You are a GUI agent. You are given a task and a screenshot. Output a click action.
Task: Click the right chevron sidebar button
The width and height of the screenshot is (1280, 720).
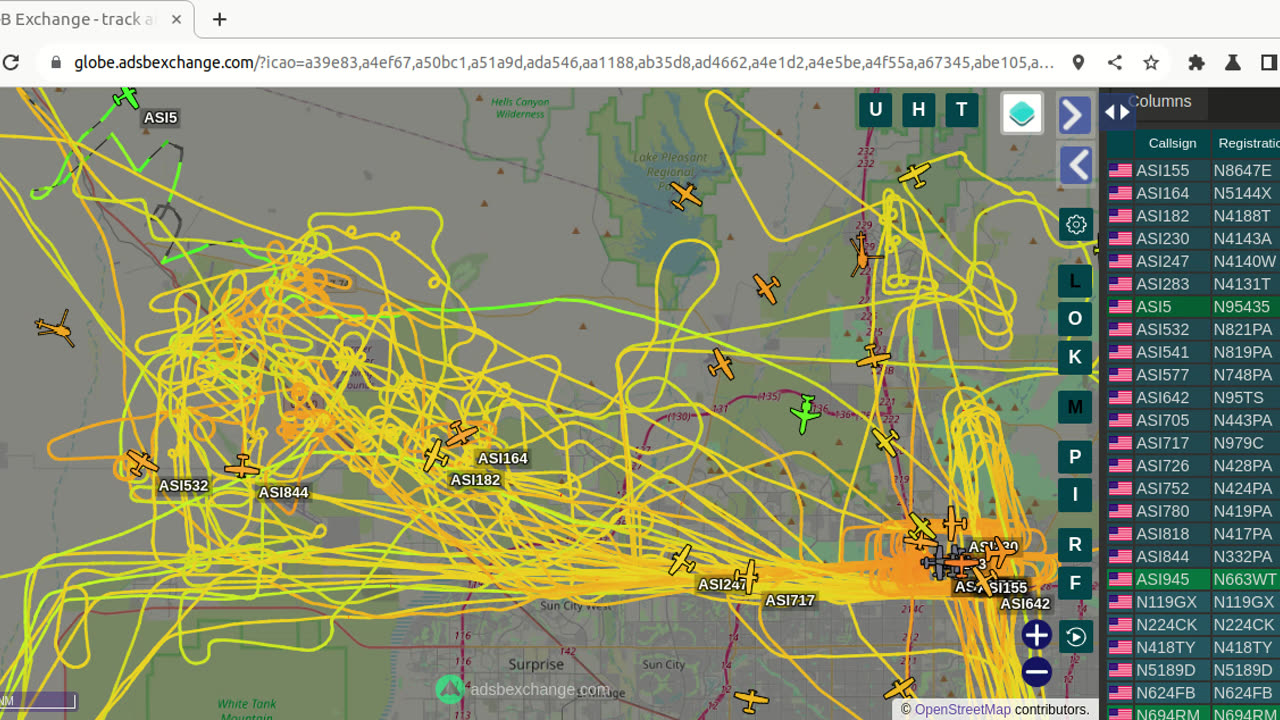click(1075, 115)
